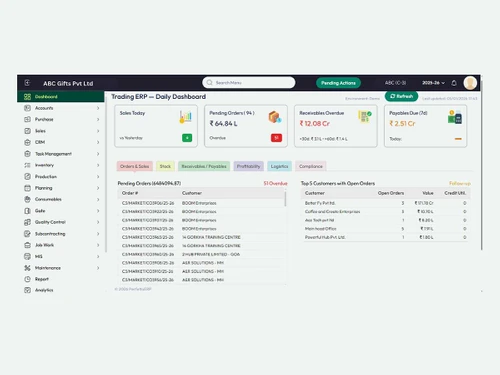Click the Payables Due money icon

tap(455, 117)
